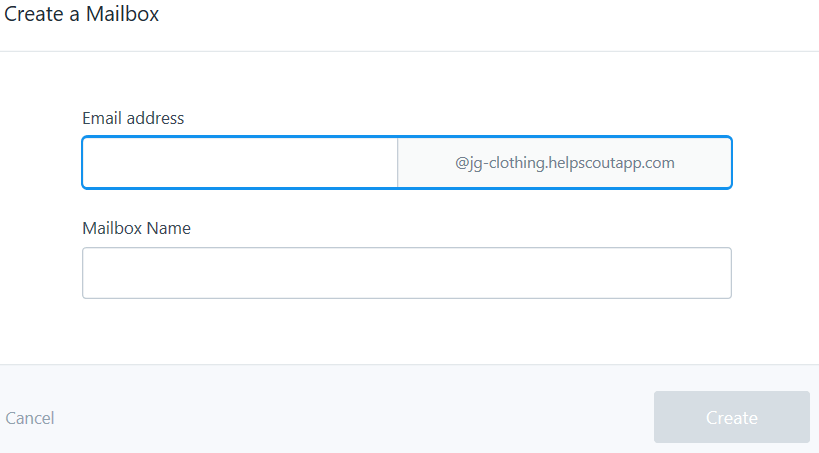819x453 pixels.
Task: Click the helpscoutapp.com domain text
Action: pyautogui.click(x=565, y=162)
